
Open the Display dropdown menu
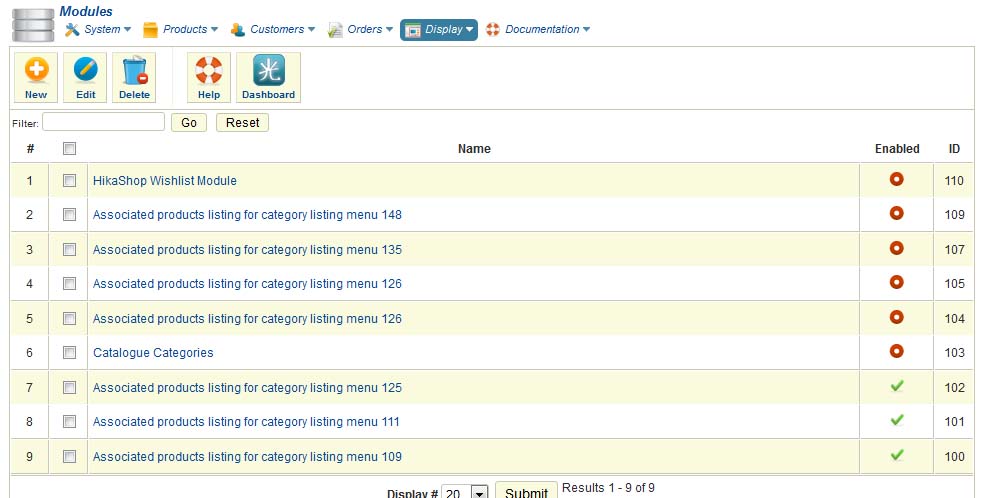[439, 29]
